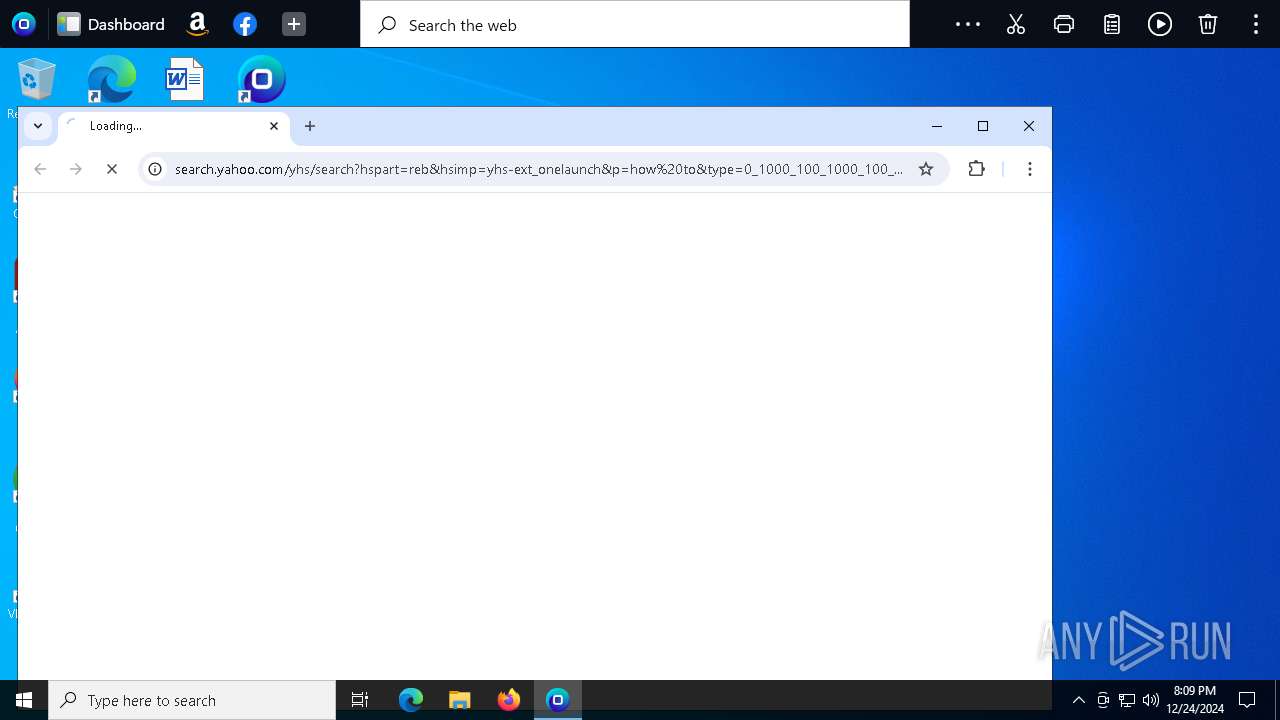1280x720 pixels.
Task: Close the browser window
Action: click(1029, 126)
